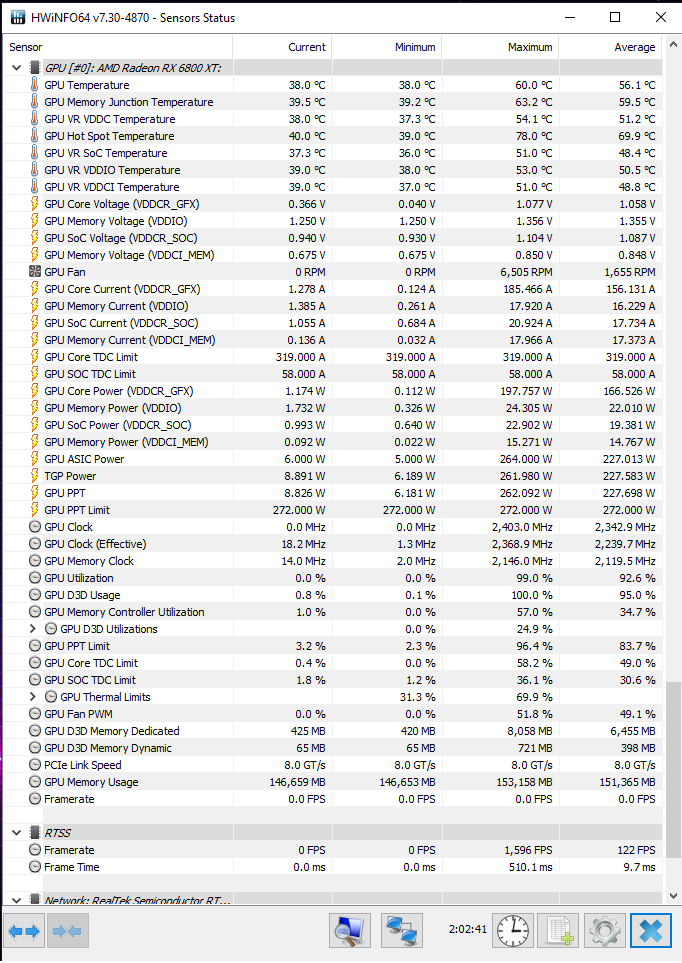Screen dimensions: 682x963
Task: Open the monitor magnifier search icon
Action: (350, 931)
